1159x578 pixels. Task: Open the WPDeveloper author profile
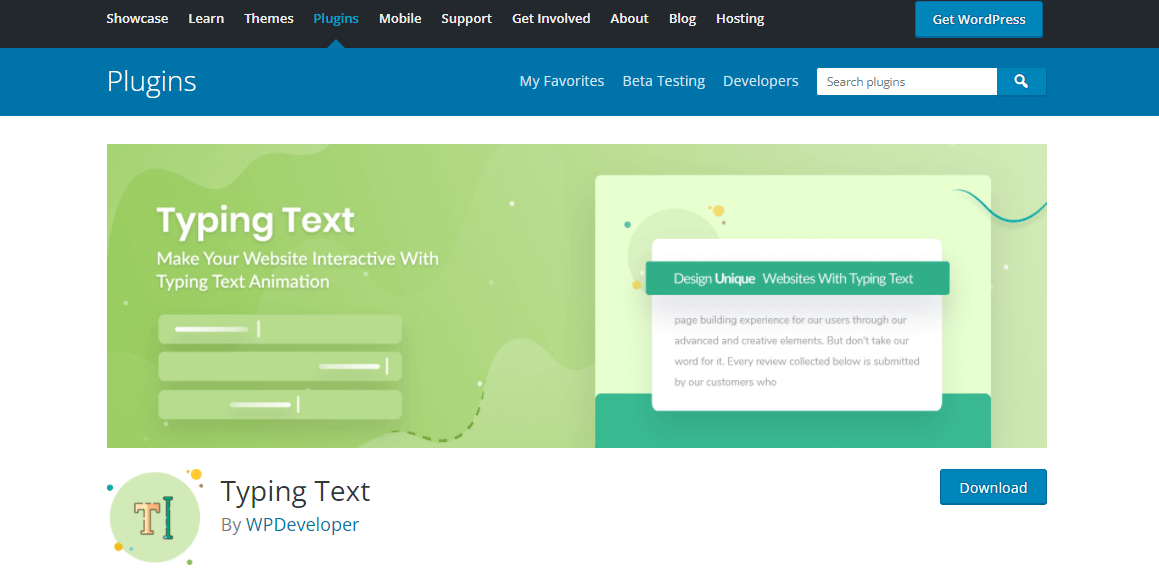[302, 524]
